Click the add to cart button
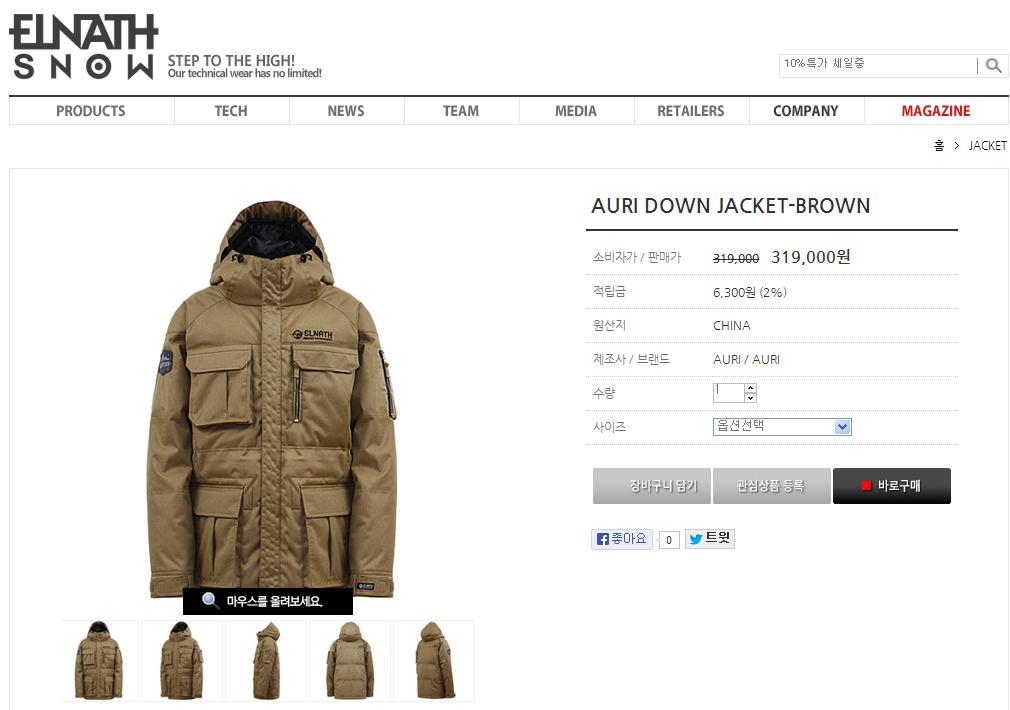The width and height of the screenshot is (1010, 710). (x=651, y=486)
